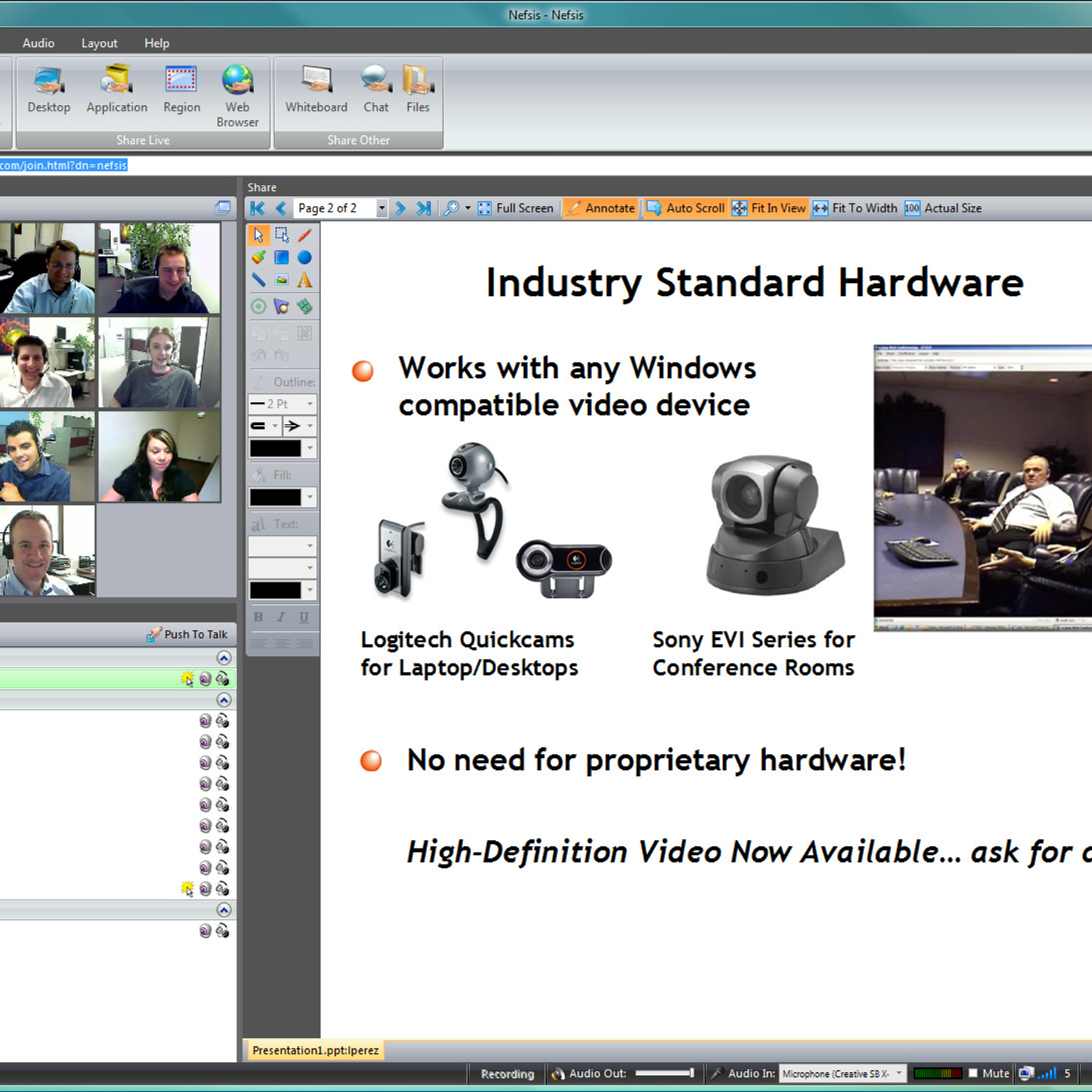Click the laser pointer cursor tool
The image size is (1092, 1092).
pos(281,306)
